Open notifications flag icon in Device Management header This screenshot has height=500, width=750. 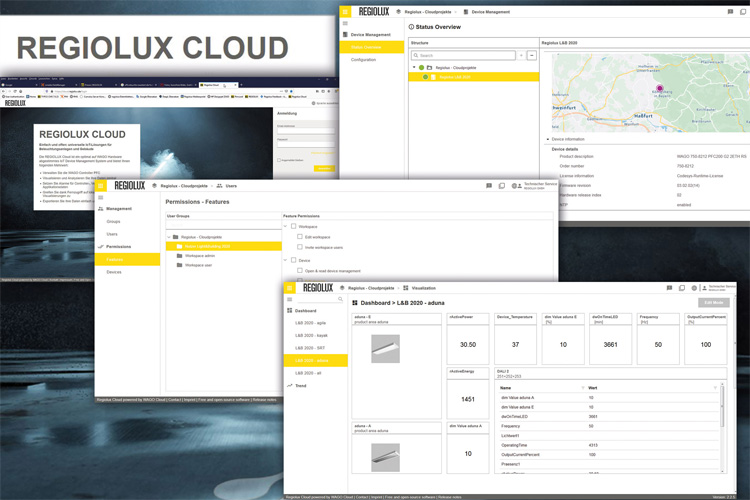730,12
